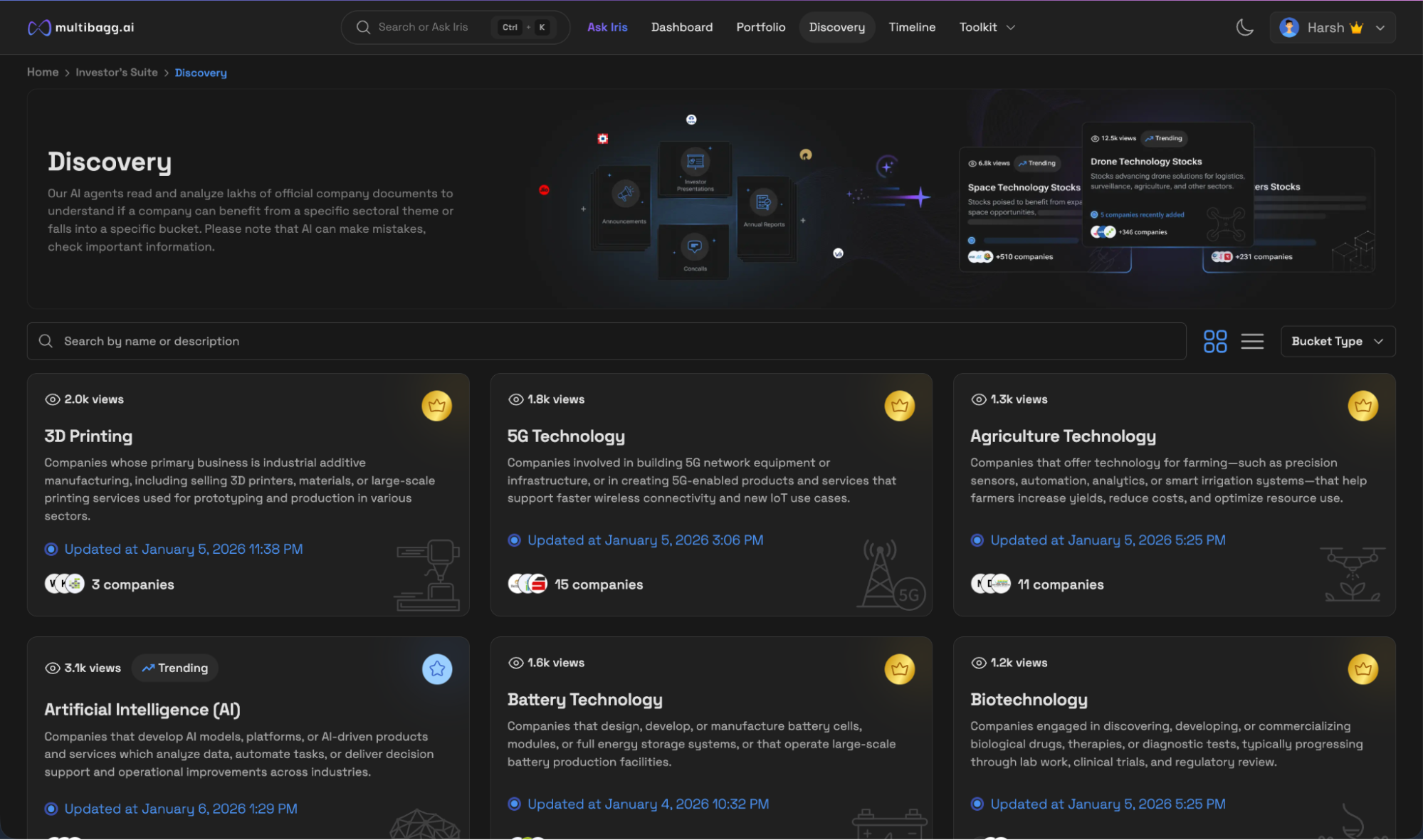
Task: Open the Timeline tab
Action: pyautogui.click(x=911, y=27)
